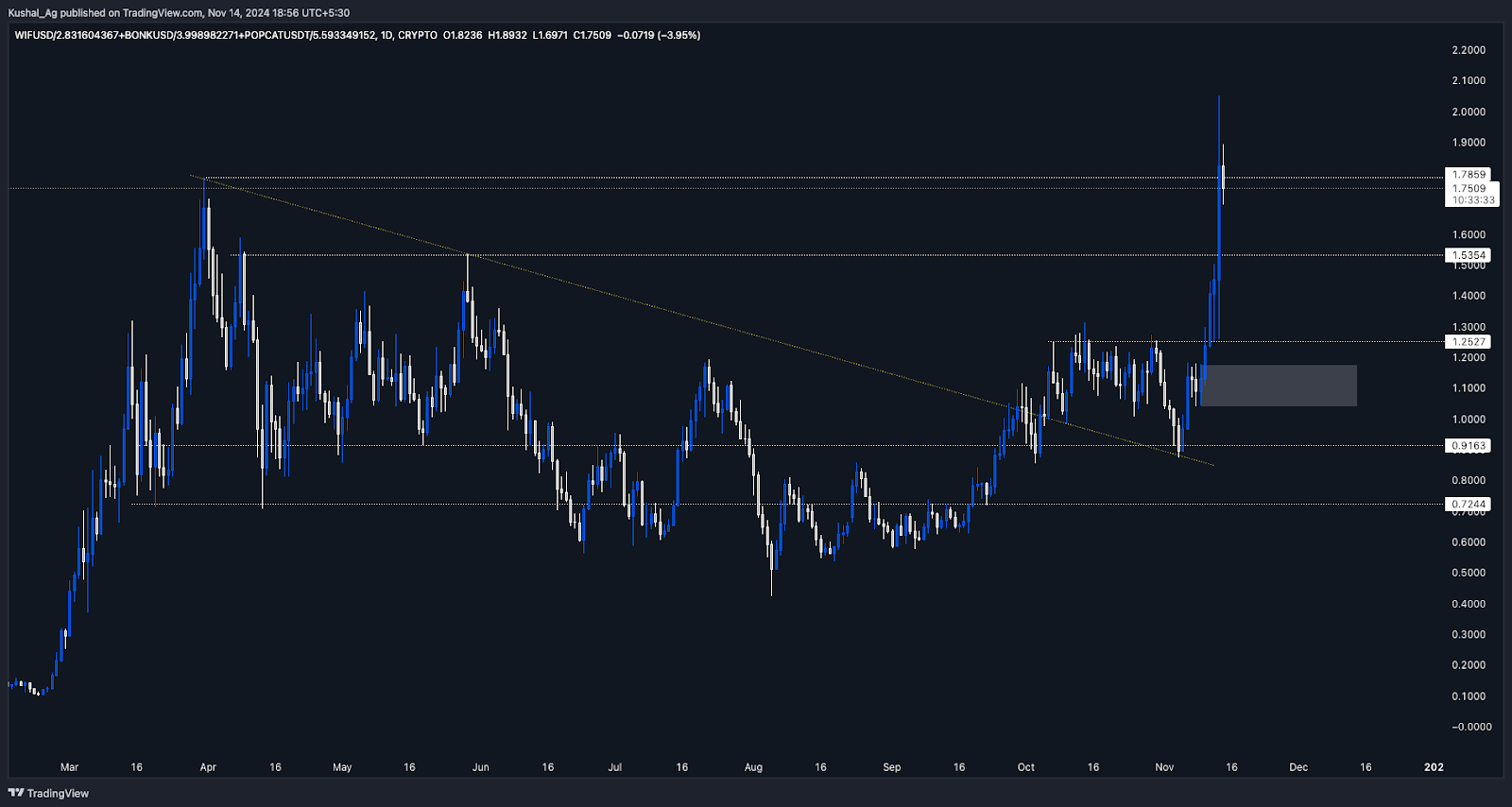Image resolution: width=1512 pixels, height=807 pixels.
Task: Click the low value L1.6971
Action: tap(550, 35)
